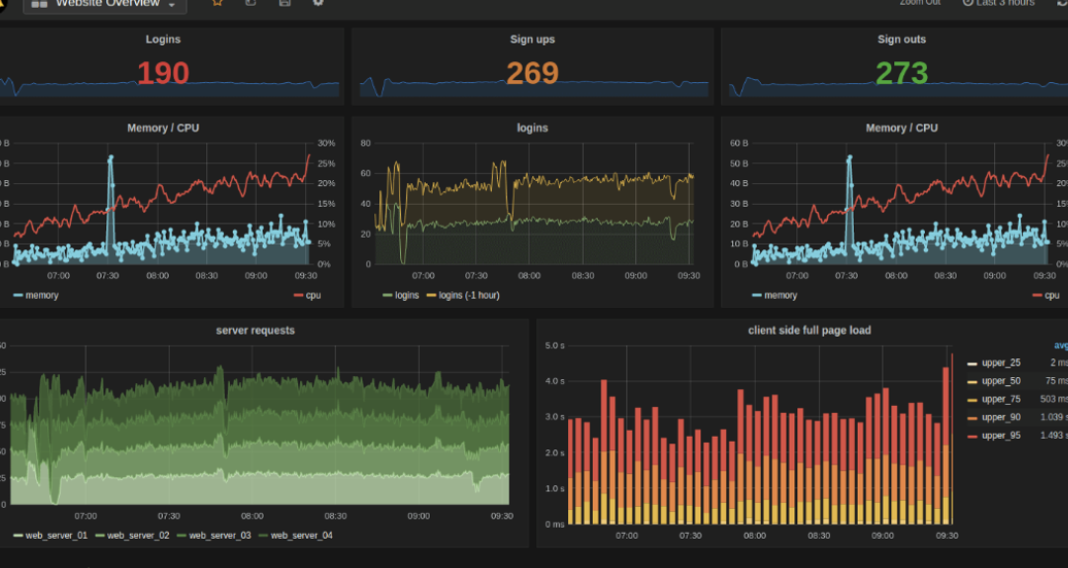Open the Sign outs panel title menu
Screen dimensions: 1068x568
click(901, 40)
